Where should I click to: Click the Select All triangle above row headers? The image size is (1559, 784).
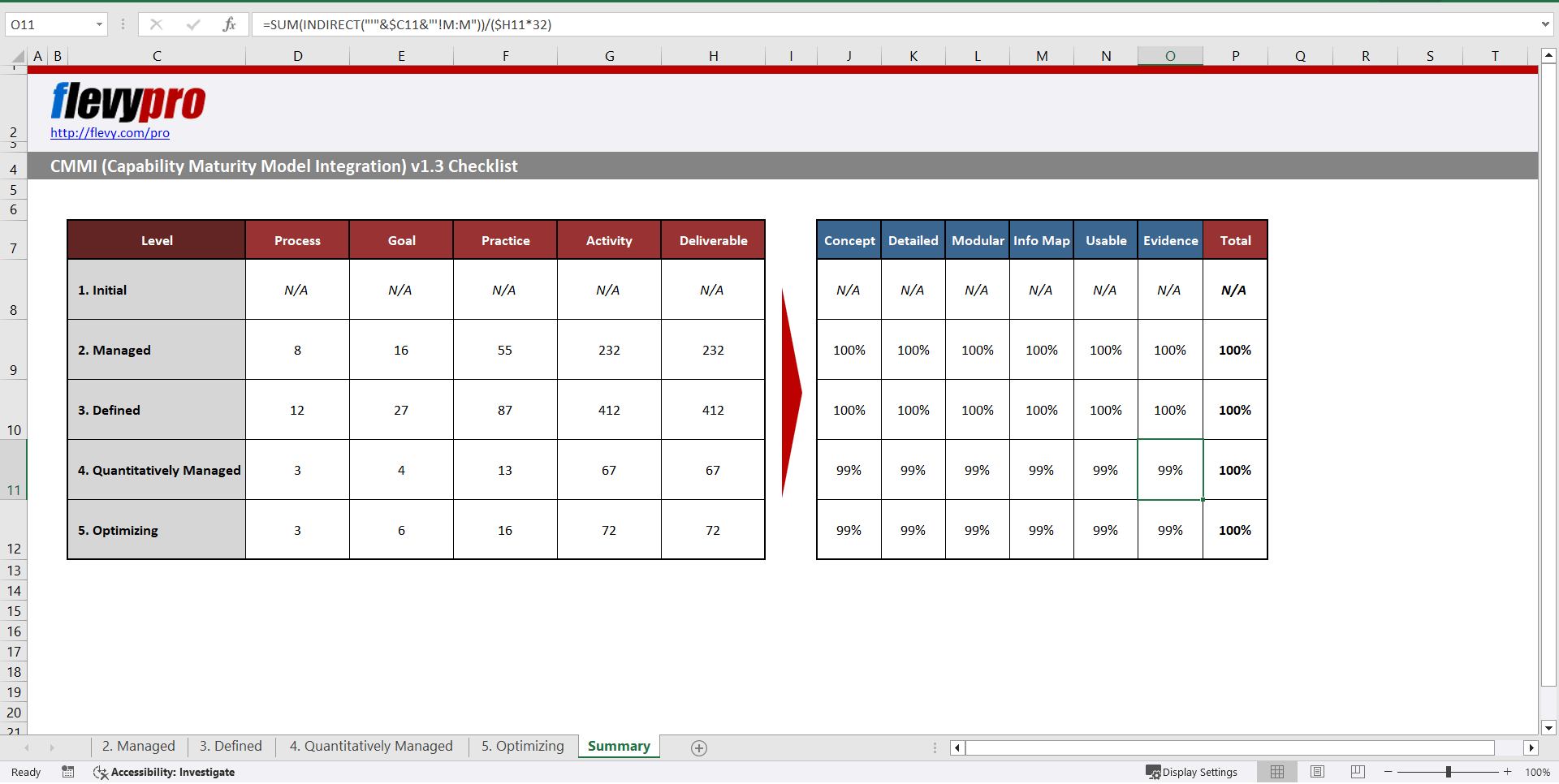click(x=18, y=56)
